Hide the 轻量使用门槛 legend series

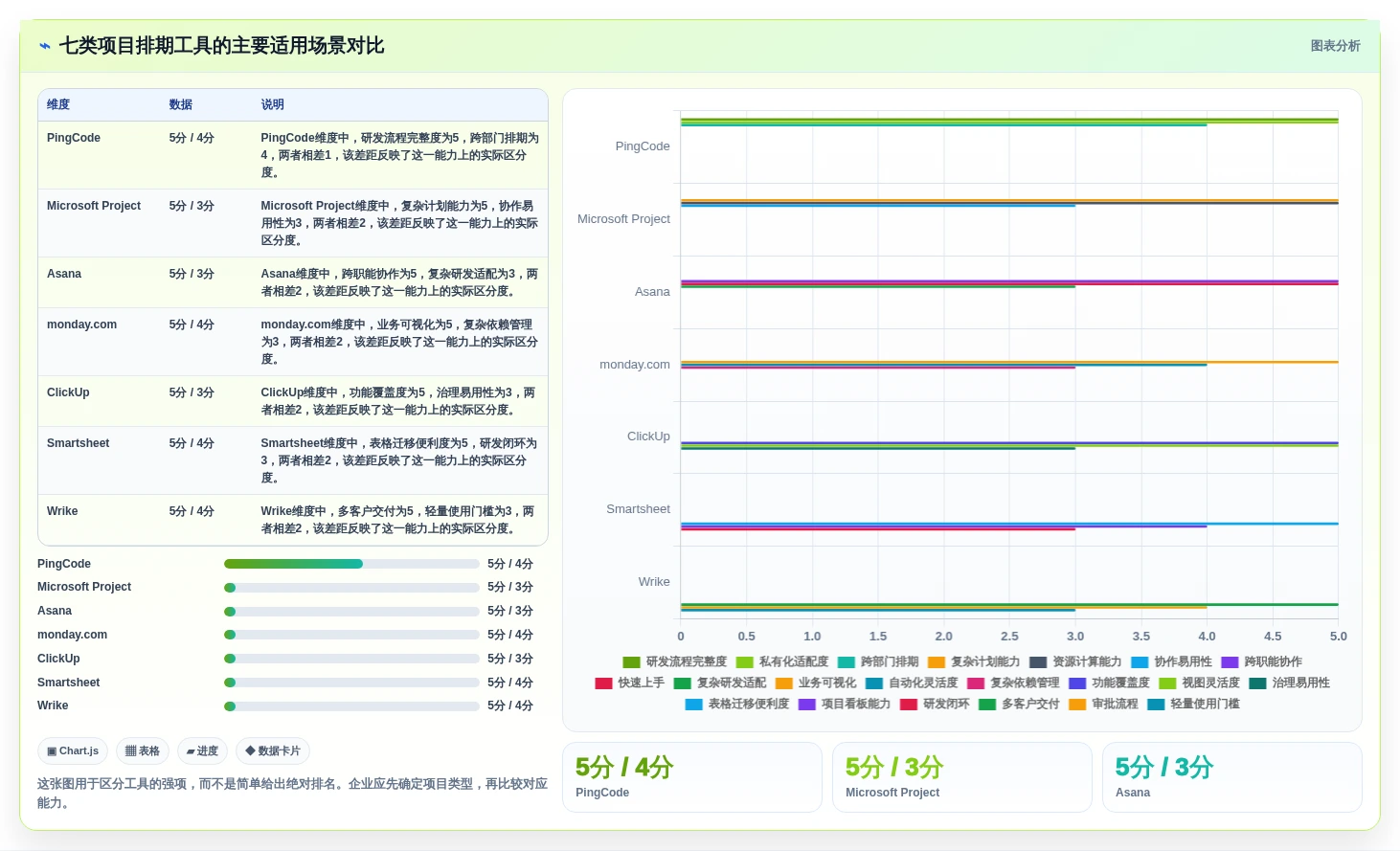(x=1193, y=705)
